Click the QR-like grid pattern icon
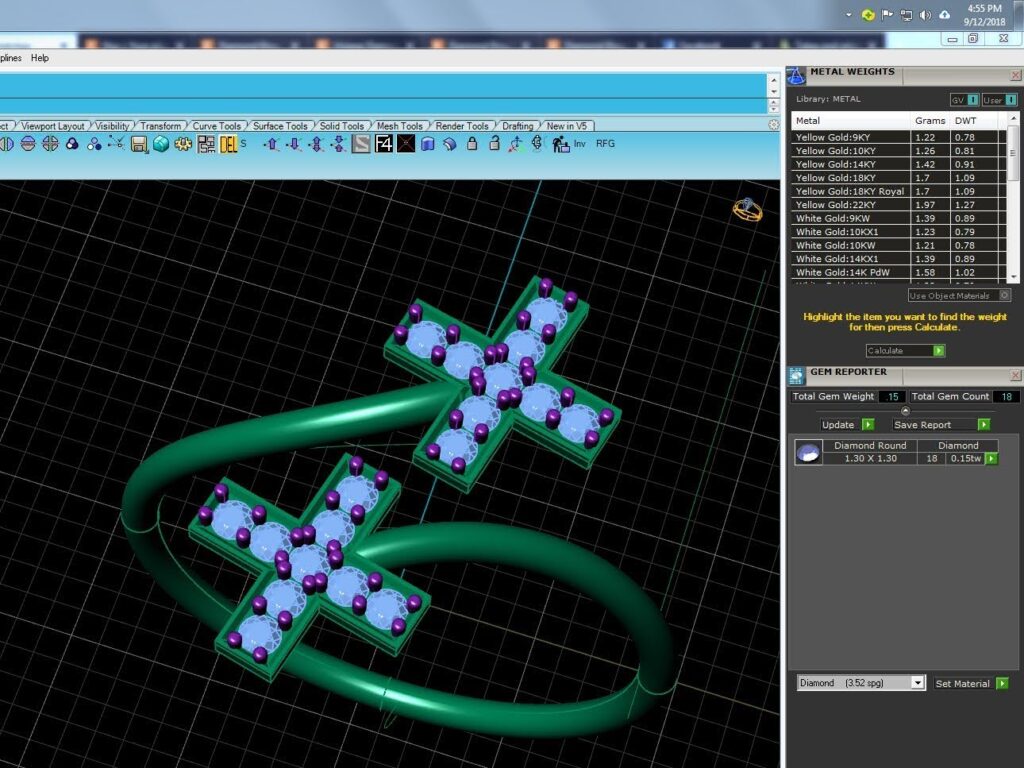 [206, 144]
